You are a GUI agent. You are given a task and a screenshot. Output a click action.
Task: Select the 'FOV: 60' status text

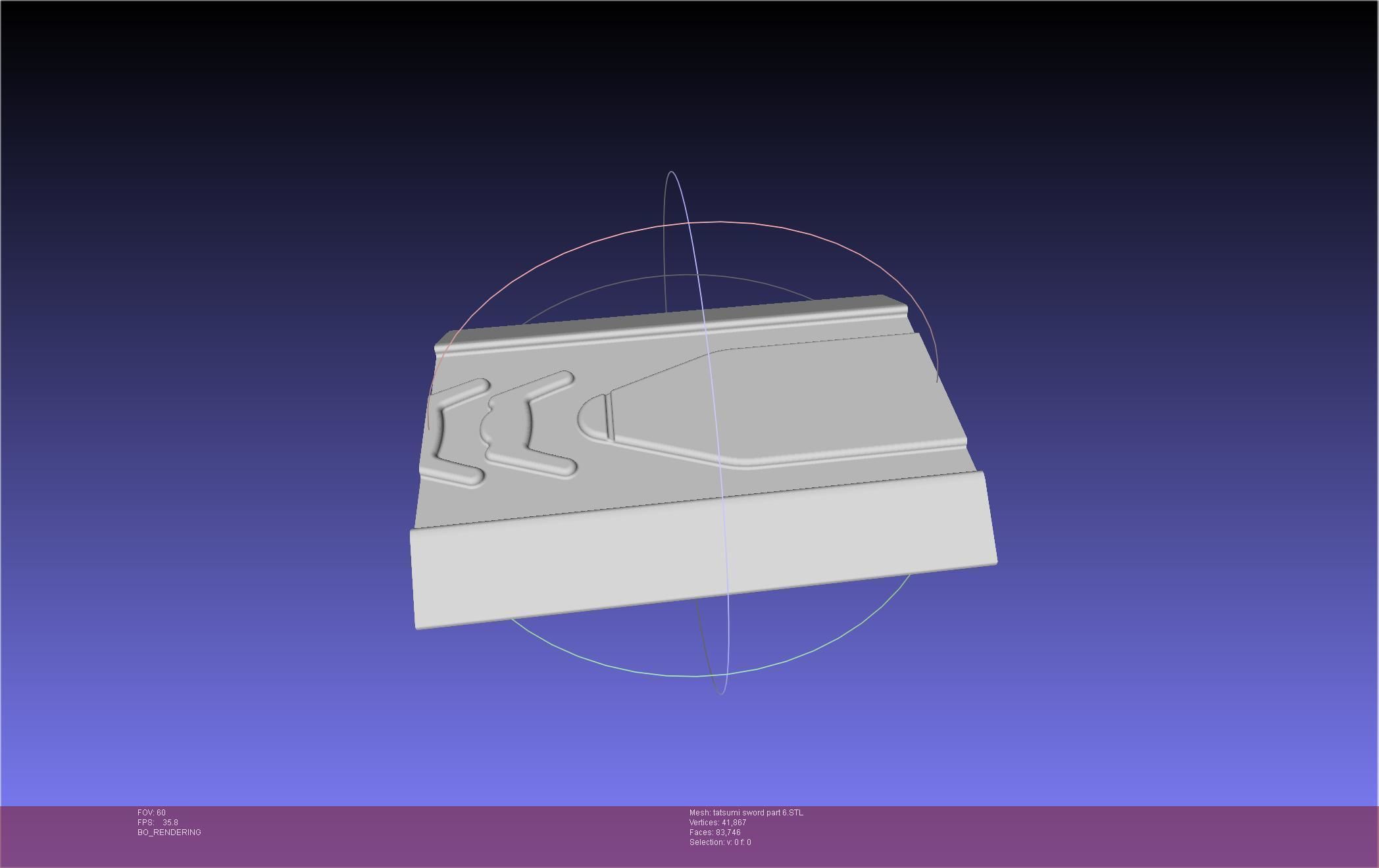[x=151, y=813]
